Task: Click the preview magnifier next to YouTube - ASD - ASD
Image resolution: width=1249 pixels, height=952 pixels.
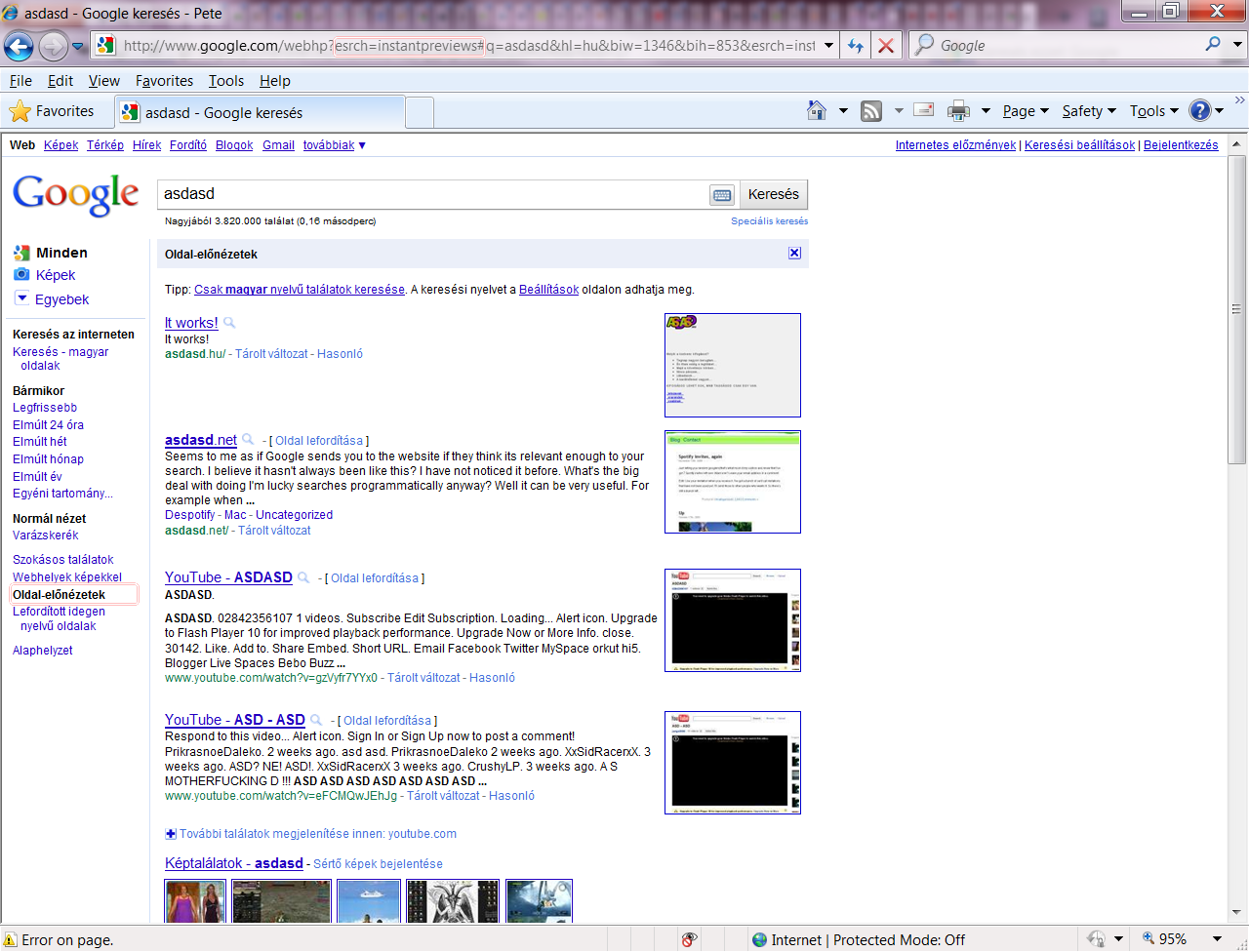Action: [x=316, y=720]
